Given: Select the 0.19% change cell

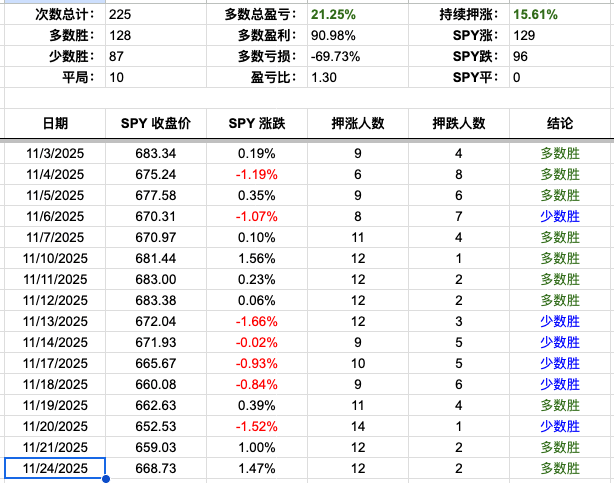Looking at the screenshot, I should click(x=256, y=153).
